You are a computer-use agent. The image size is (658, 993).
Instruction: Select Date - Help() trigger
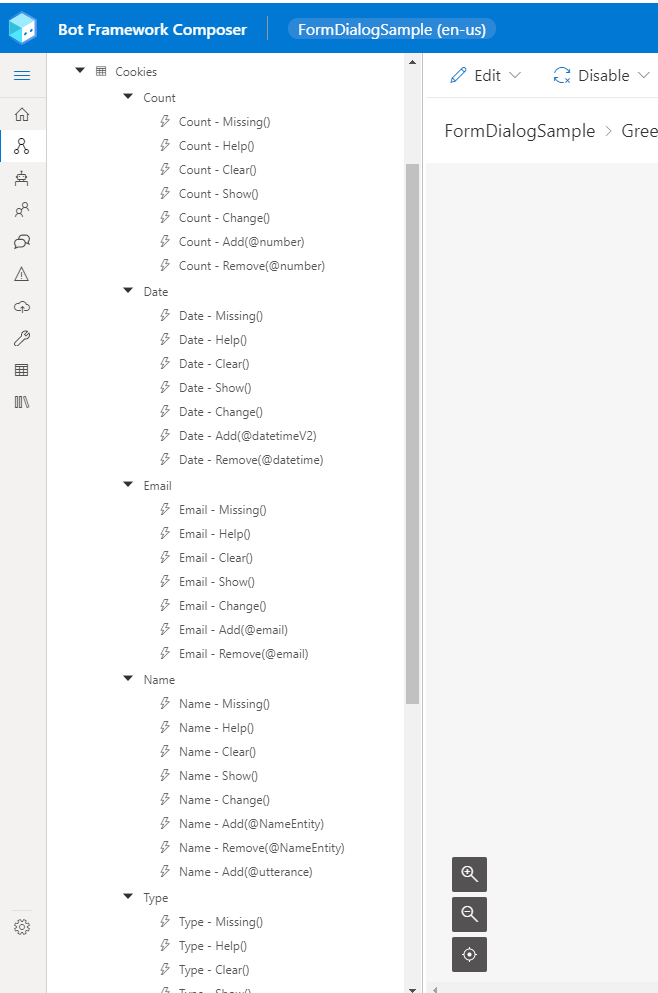[x=213, y=339]
